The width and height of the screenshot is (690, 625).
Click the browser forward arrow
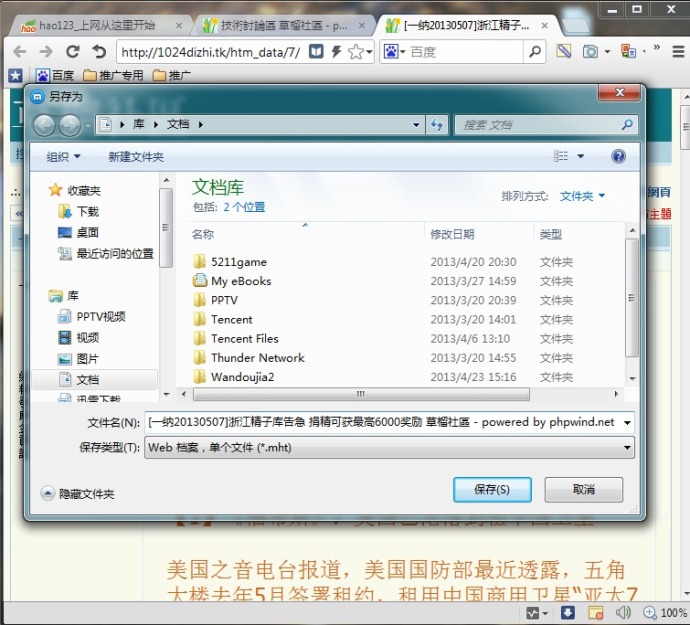46,52
